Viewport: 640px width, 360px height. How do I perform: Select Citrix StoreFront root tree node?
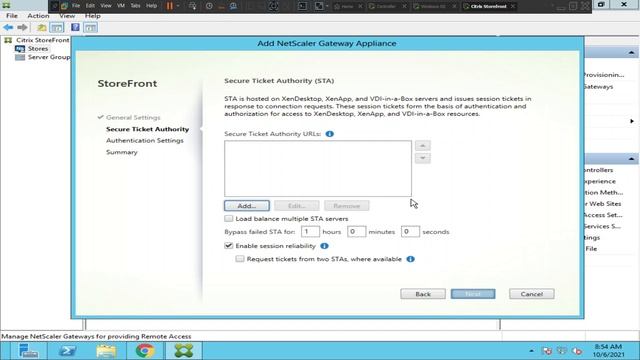coord(42,40)
